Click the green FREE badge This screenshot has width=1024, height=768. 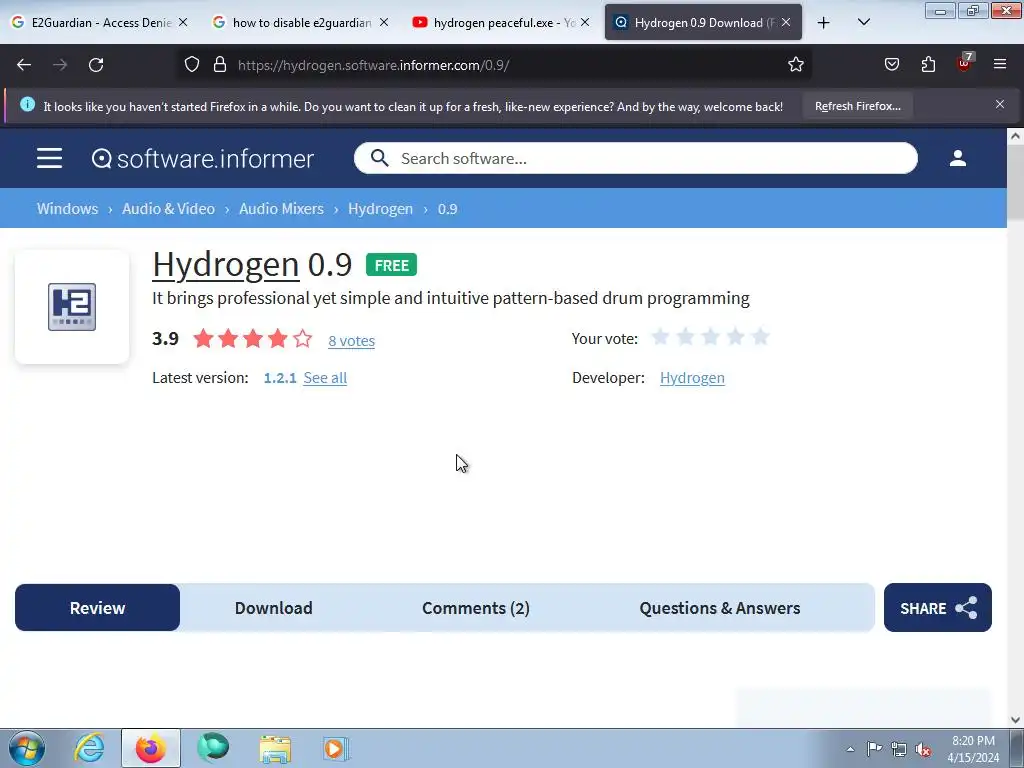click(391, 265)
